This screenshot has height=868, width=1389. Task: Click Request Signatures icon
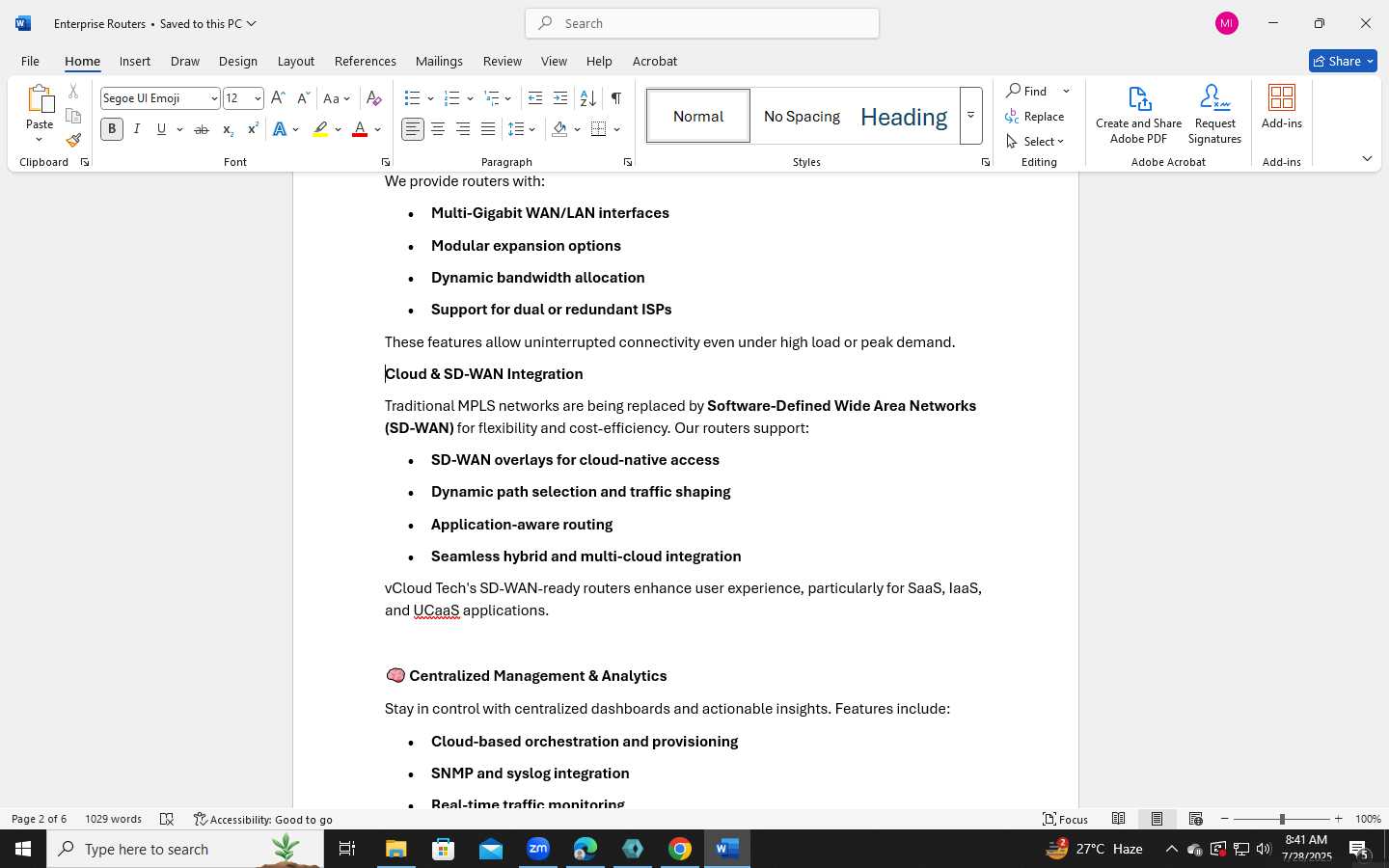click(1214, 115)
